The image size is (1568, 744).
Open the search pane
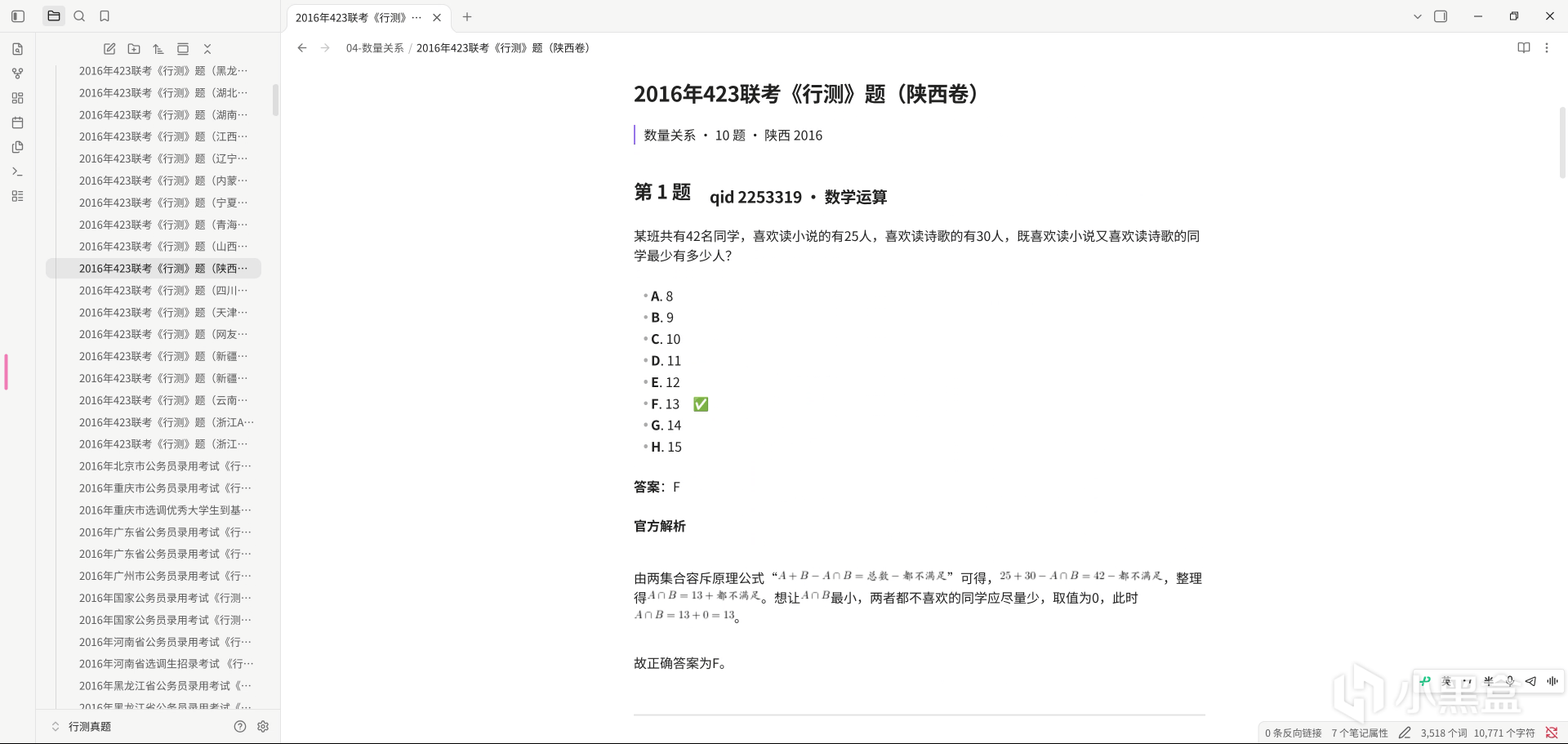tap(79, 16)
